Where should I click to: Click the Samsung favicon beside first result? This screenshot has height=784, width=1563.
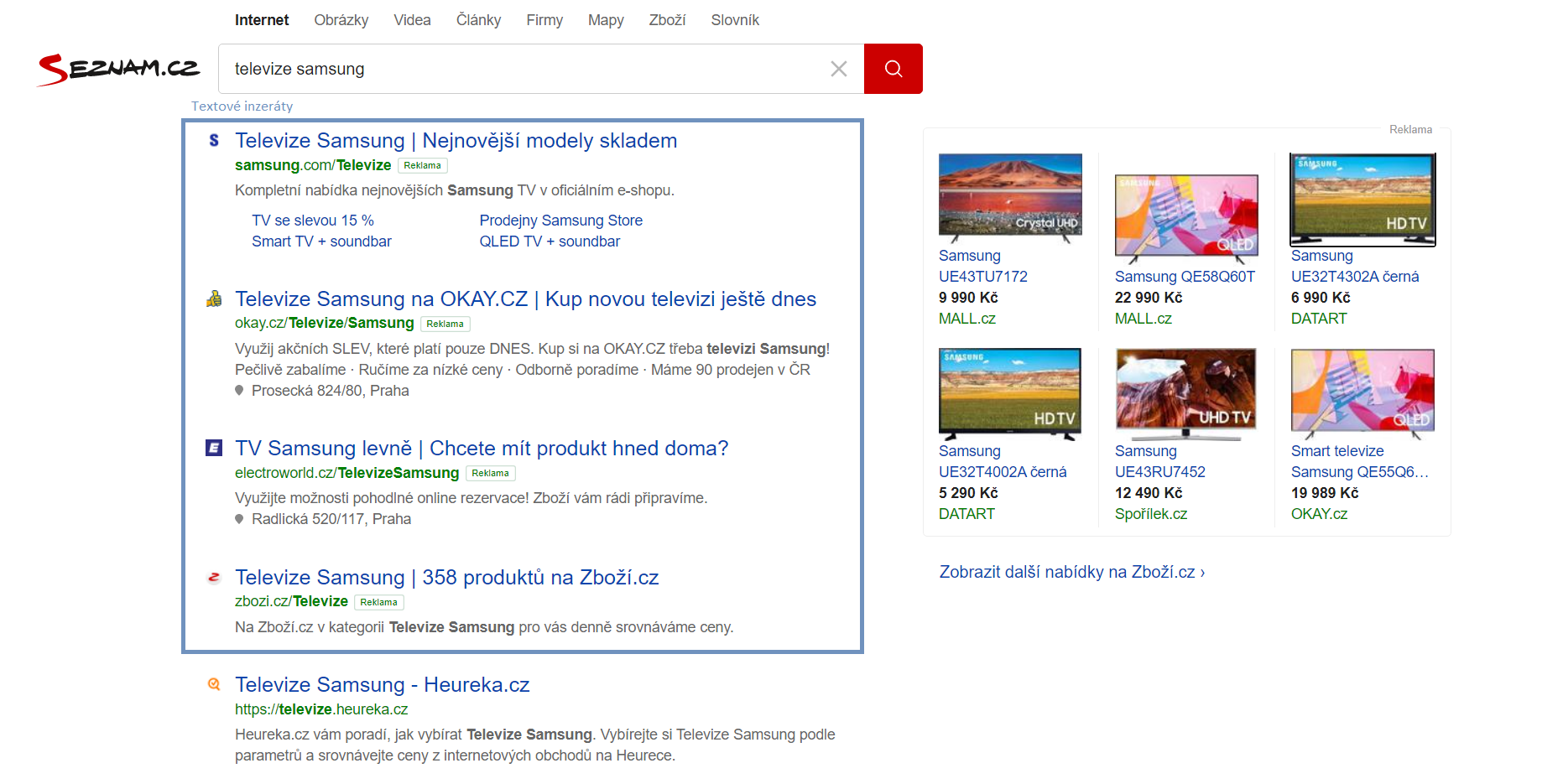[x=214, y=141]
